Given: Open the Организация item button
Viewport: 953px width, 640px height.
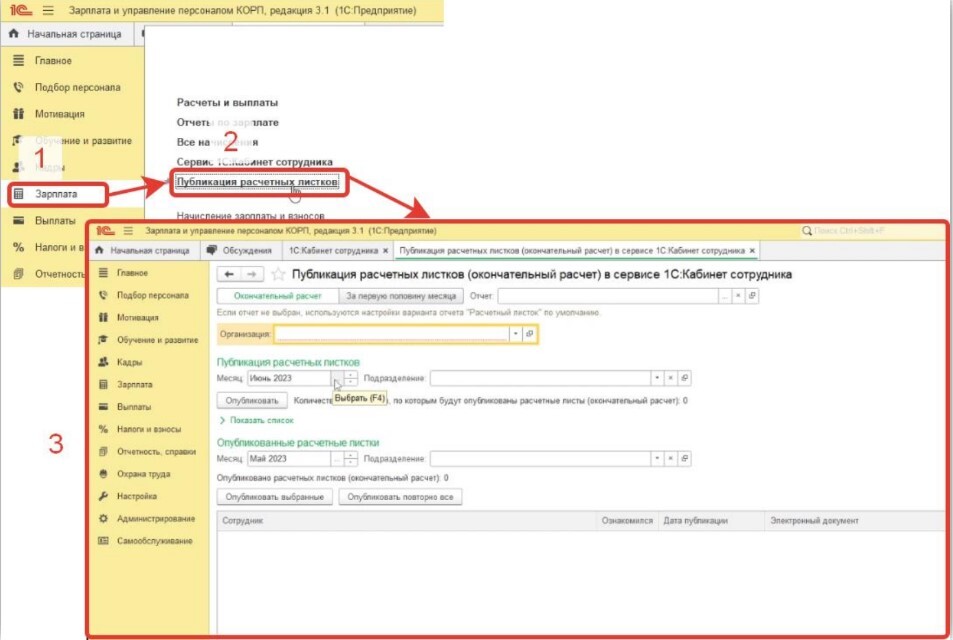Looking at the screenshot, I should coord(529,334).
